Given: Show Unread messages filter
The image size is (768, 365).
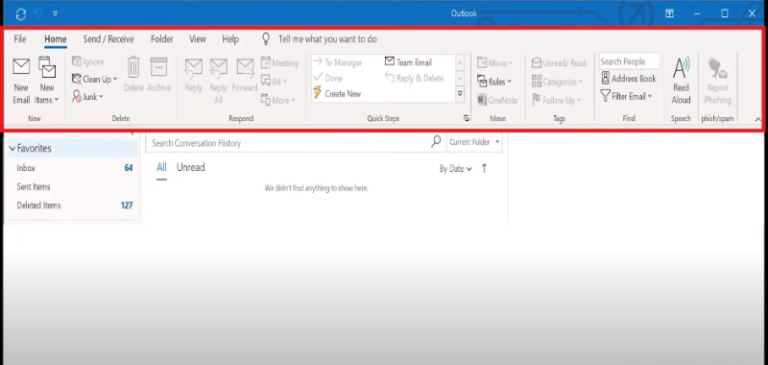Looking at the screenshot, I should [x=191, y=168].
